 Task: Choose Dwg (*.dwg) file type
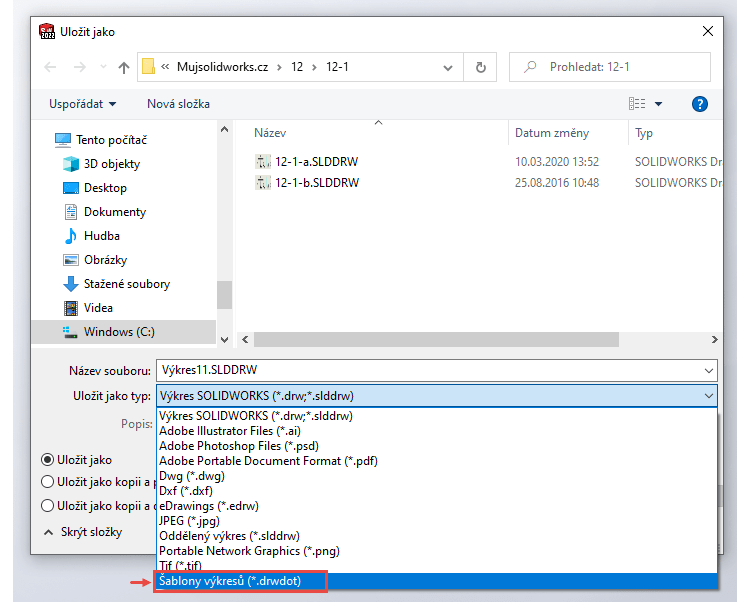(437, 476)
